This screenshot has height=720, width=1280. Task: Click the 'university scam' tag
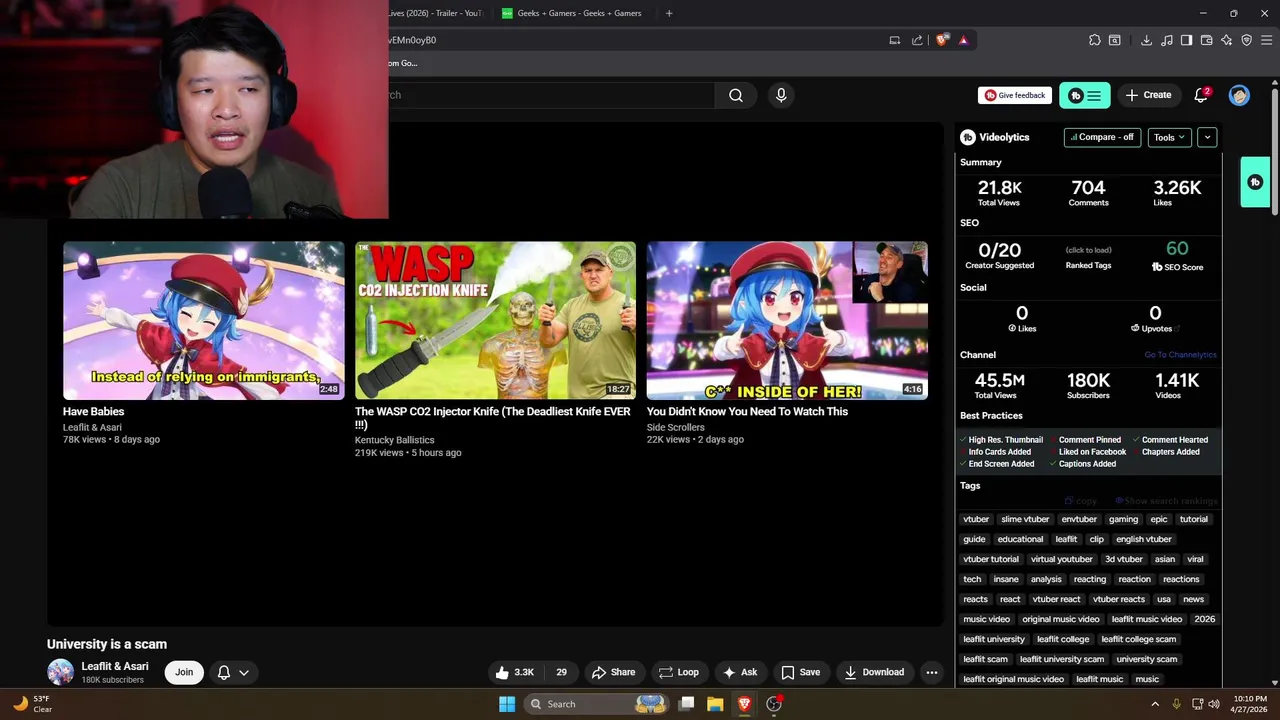pyautogui.click(x=1146, y=659)
